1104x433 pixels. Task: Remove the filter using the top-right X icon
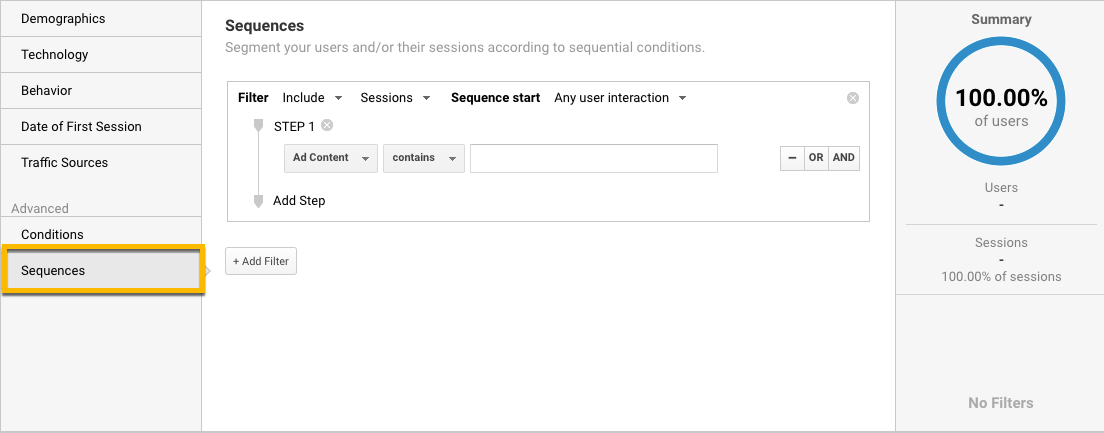pos(853,98)
